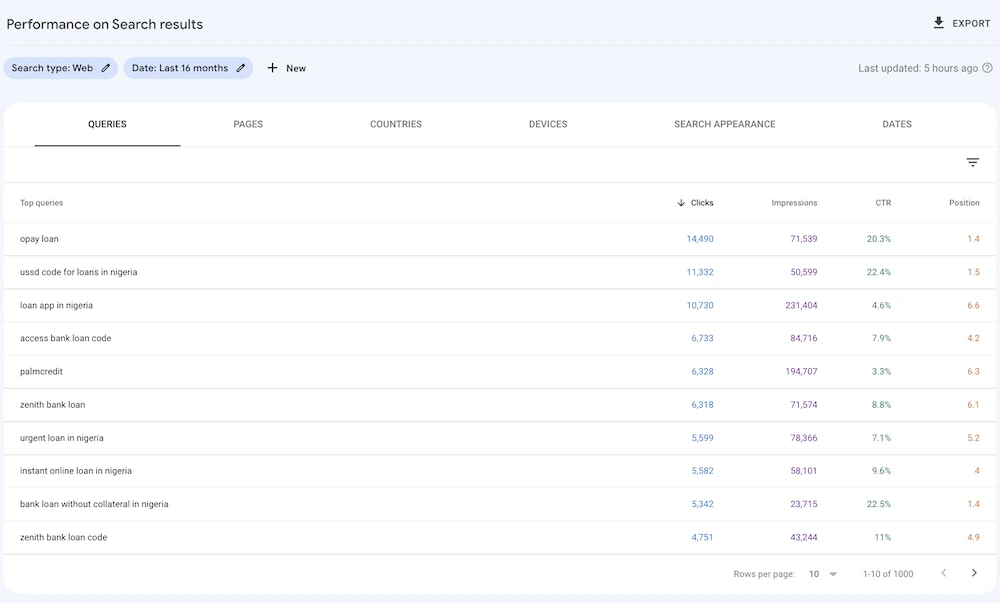This screenshot has height=603, width=1000.
Task: Open the Rows per page dropdown
Action: point(822,573)
